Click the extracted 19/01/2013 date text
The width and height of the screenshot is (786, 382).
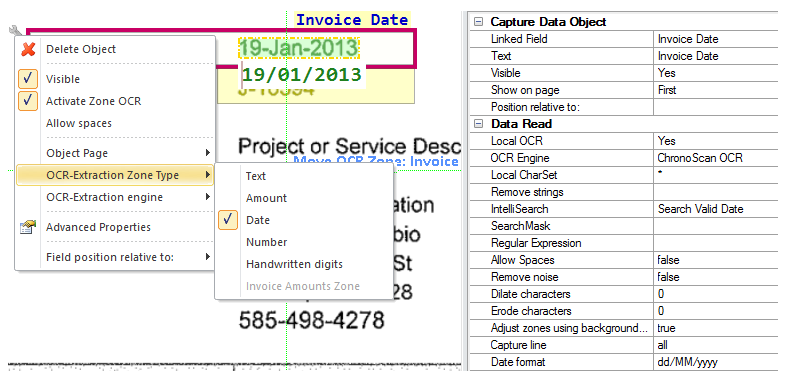[x=302, y=75]
